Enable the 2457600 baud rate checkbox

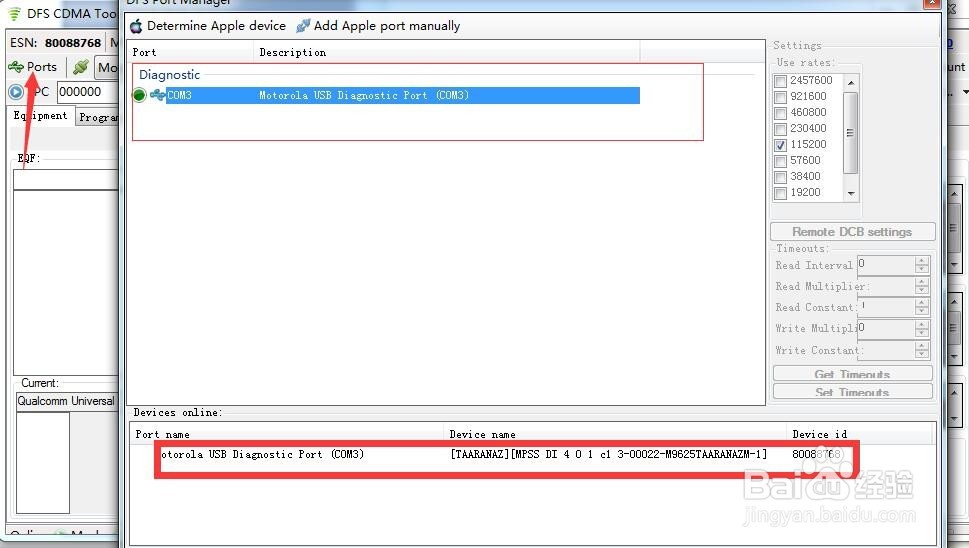coord(781,81)
